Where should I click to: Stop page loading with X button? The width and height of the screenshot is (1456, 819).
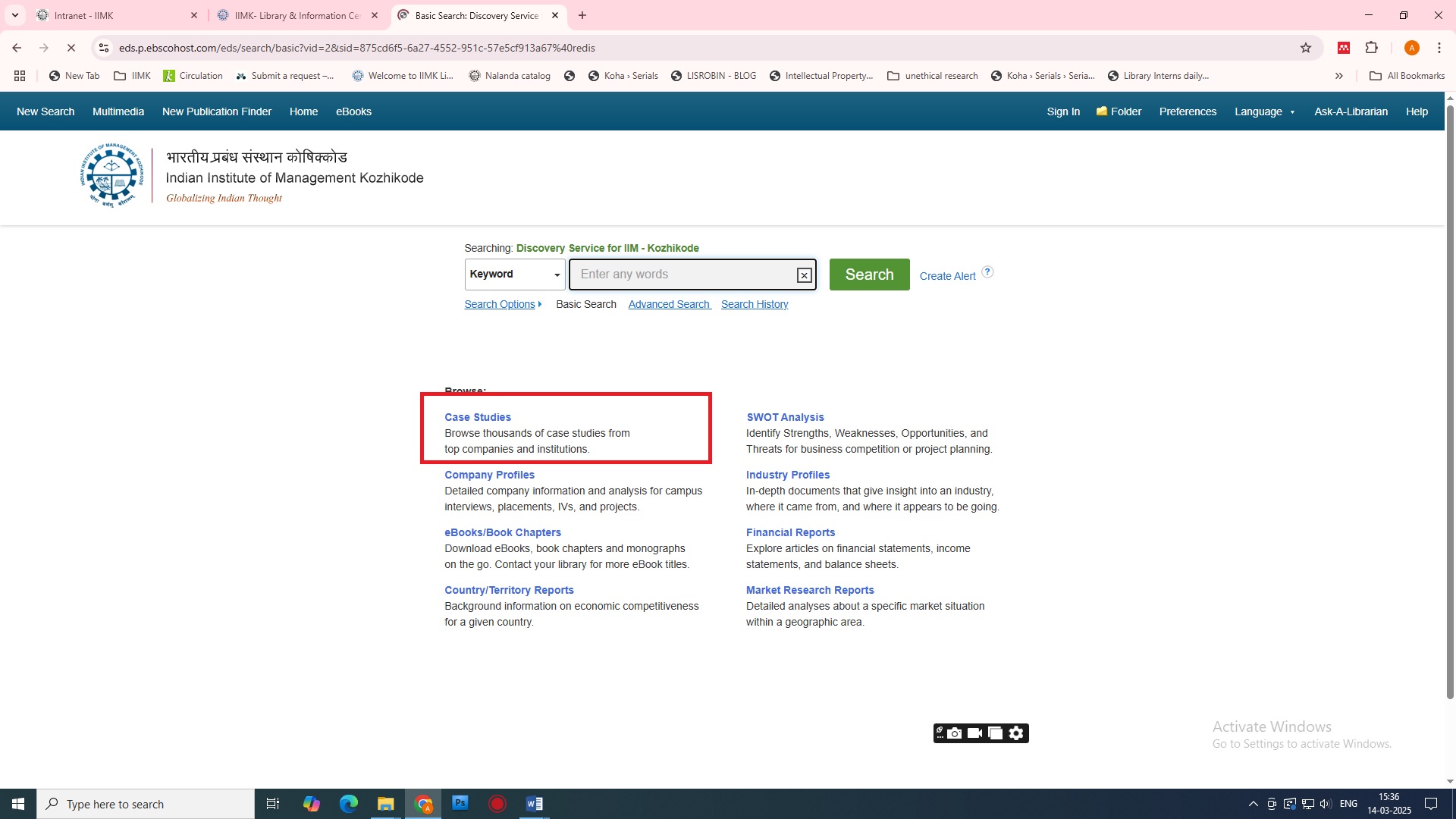pyautogui.click(x=71, y=48)
